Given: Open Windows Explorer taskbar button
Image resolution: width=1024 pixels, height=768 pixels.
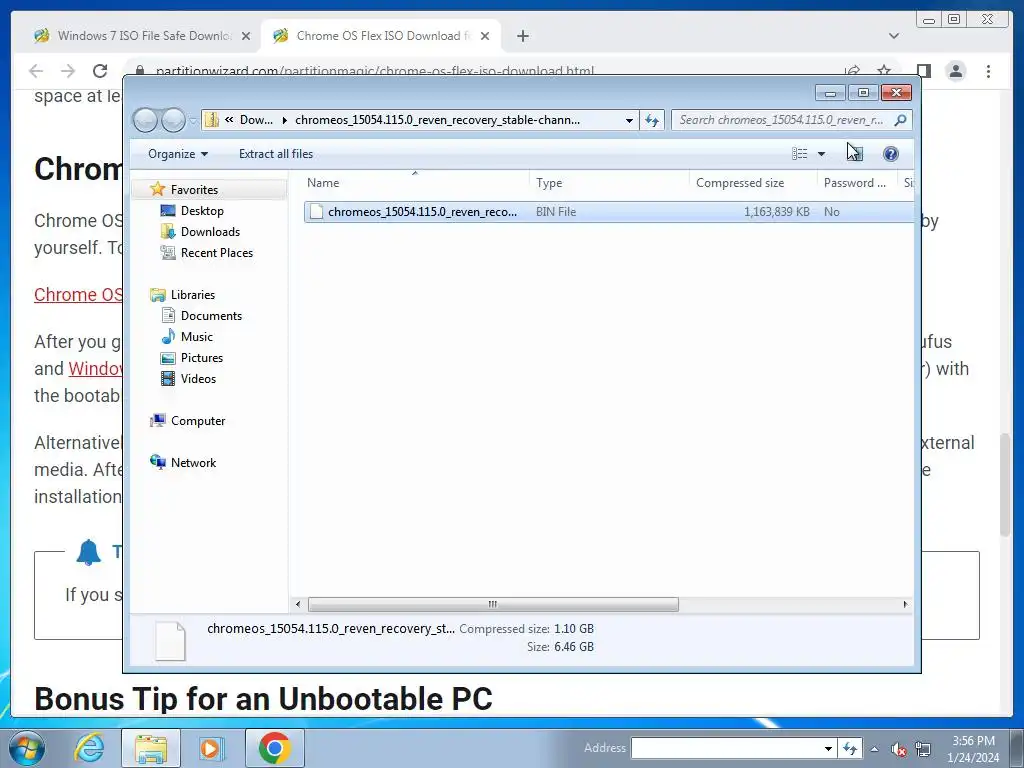Looking at the screenshot, I should (x=151, y=748).
